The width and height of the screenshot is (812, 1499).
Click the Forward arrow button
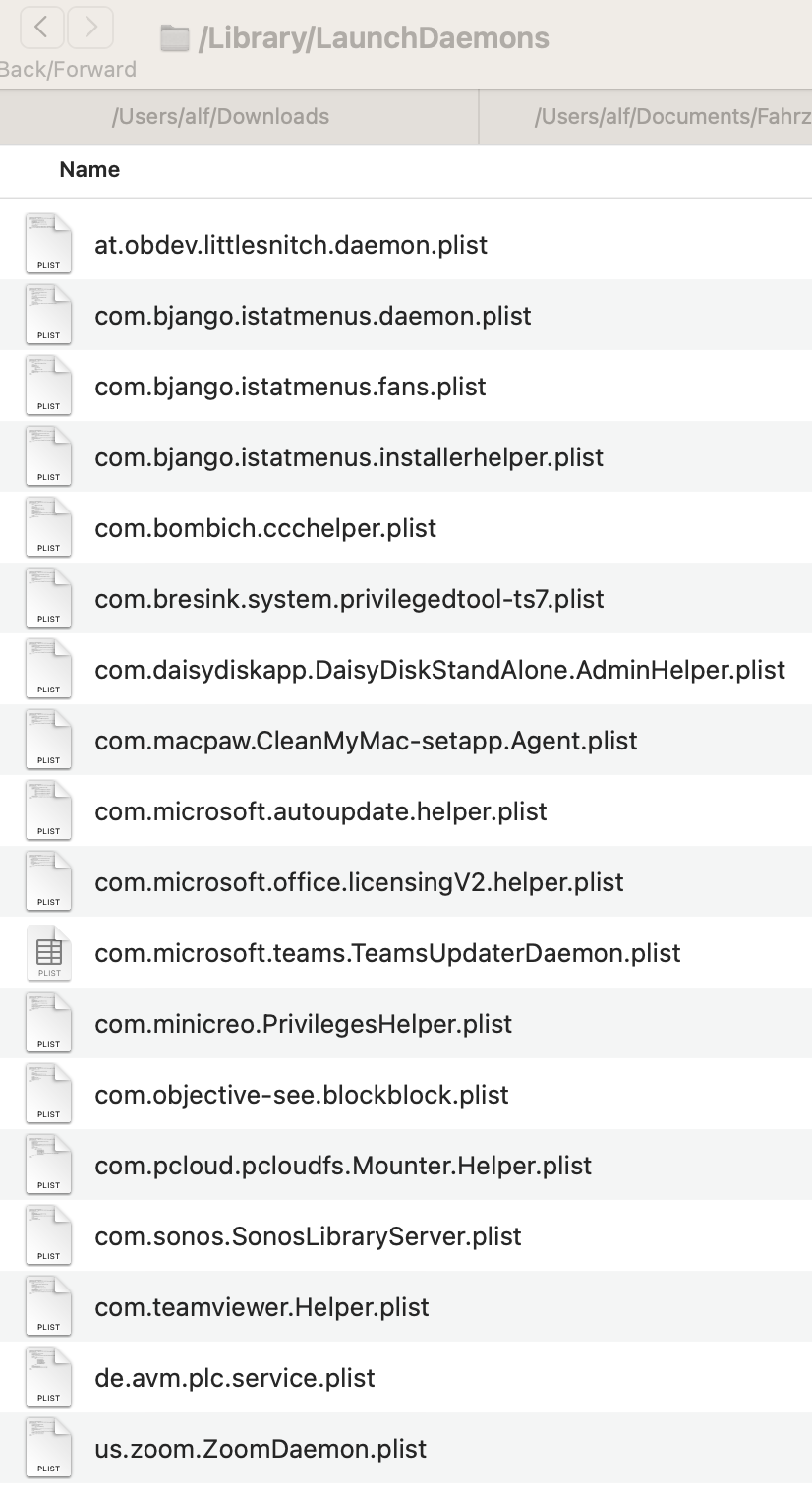[x=90, y=28]
